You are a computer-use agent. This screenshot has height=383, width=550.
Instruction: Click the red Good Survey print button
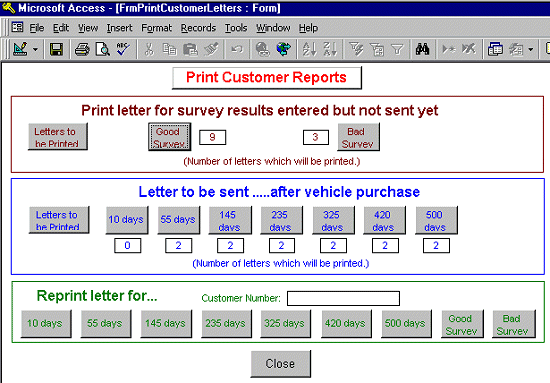point(170,136)
